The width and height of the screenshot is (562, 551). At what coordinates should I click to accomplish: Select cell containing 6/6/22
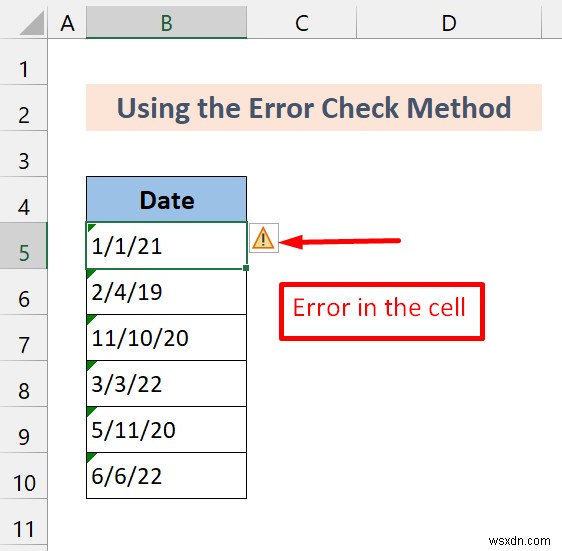pos(166,475)
